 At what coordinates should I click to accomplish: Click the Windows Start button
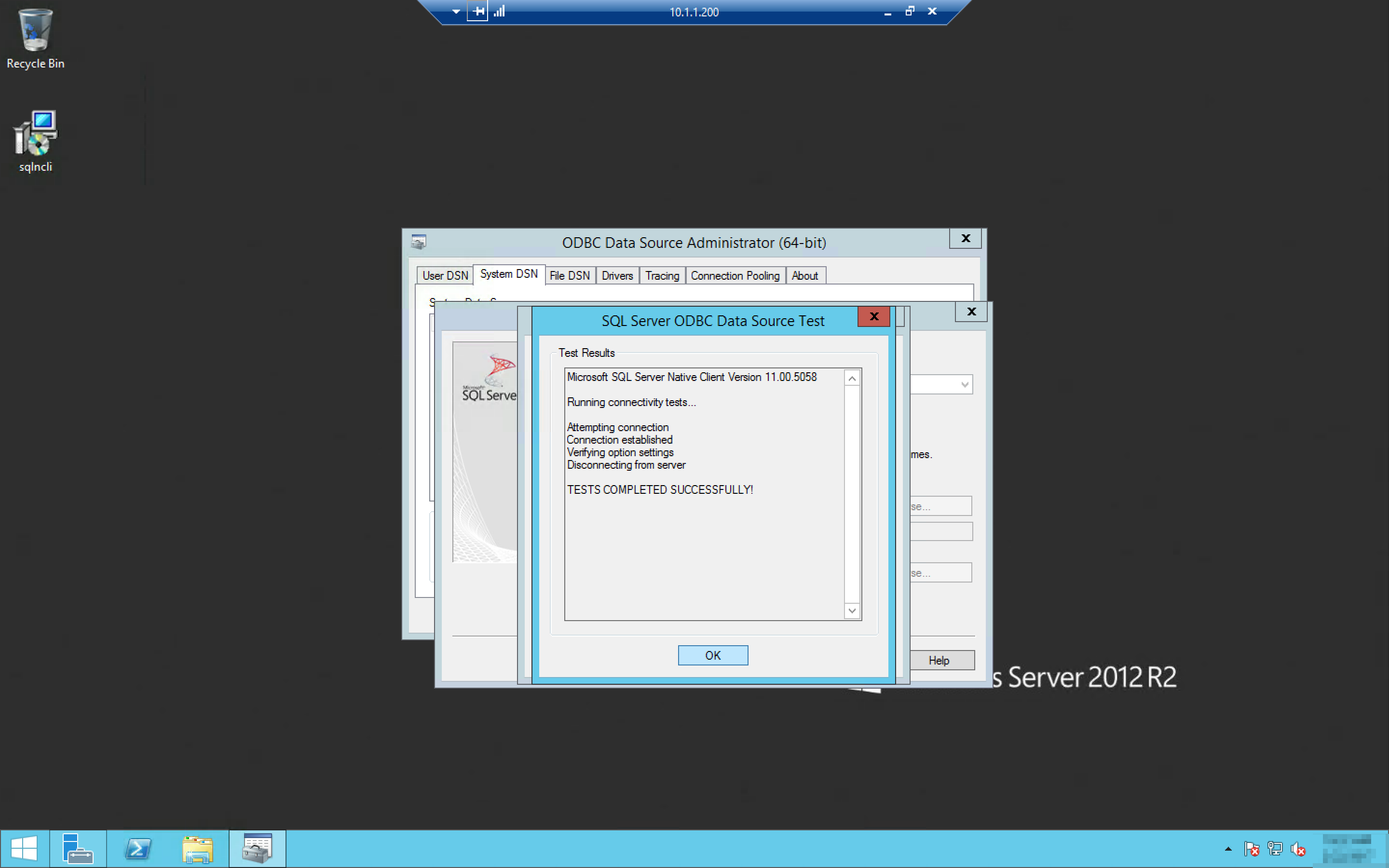(x=24, y=849)
